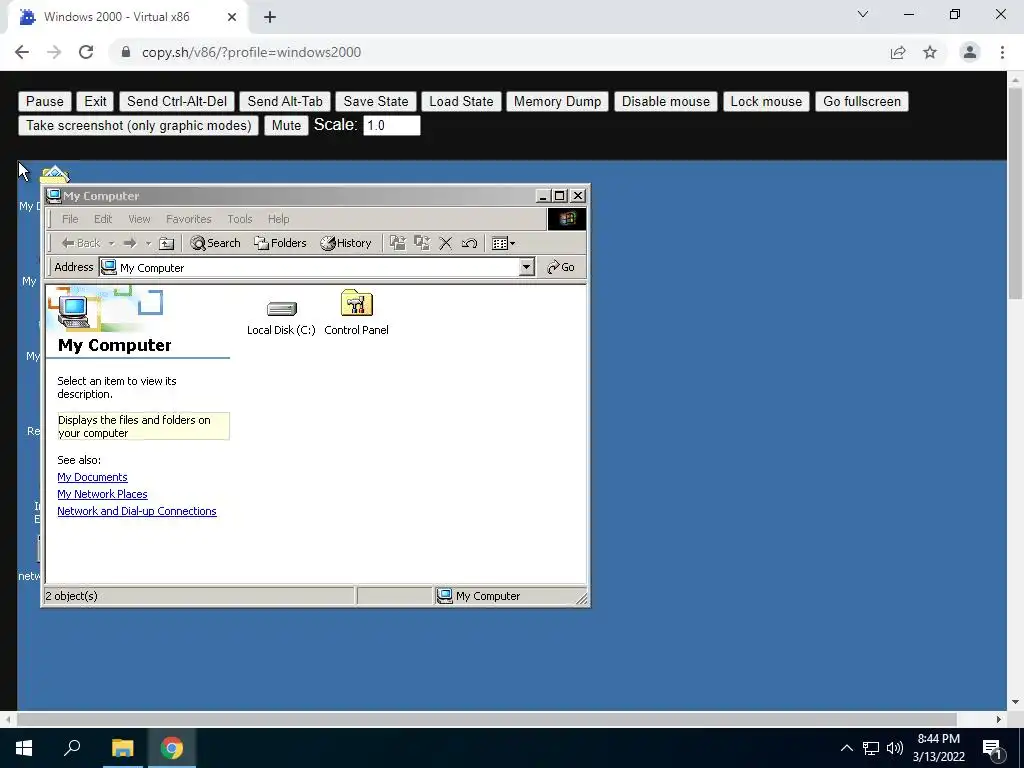Click the Chrome taskbar icon

(x=172, y=748)
